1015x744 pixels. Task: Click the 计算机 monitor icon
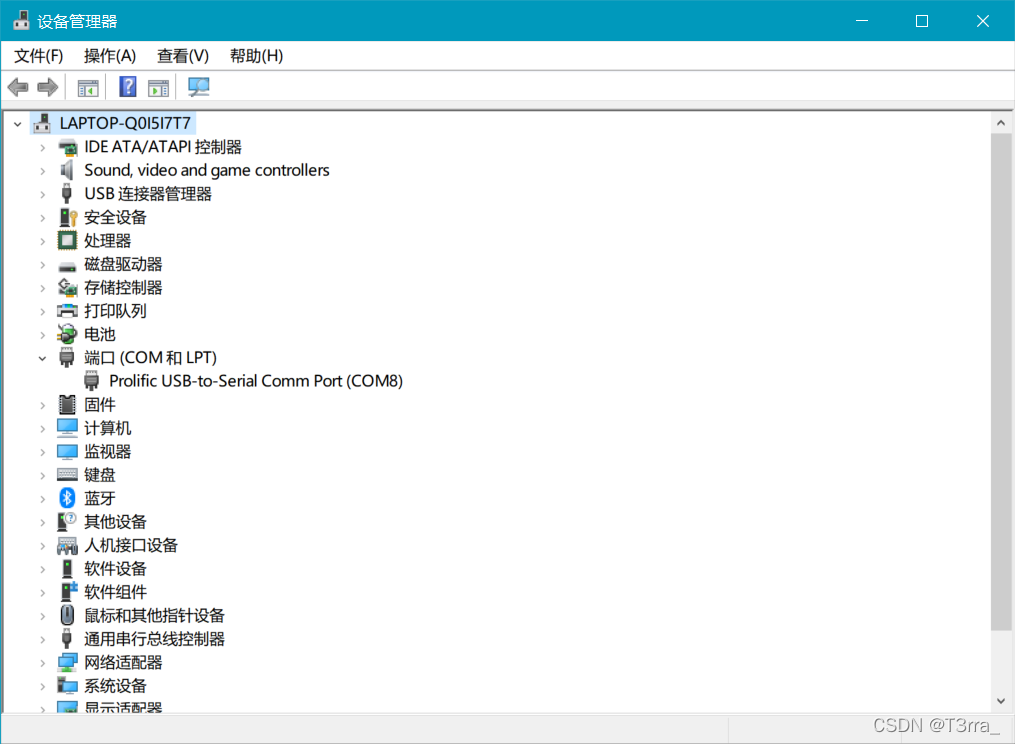click(67, 428)
